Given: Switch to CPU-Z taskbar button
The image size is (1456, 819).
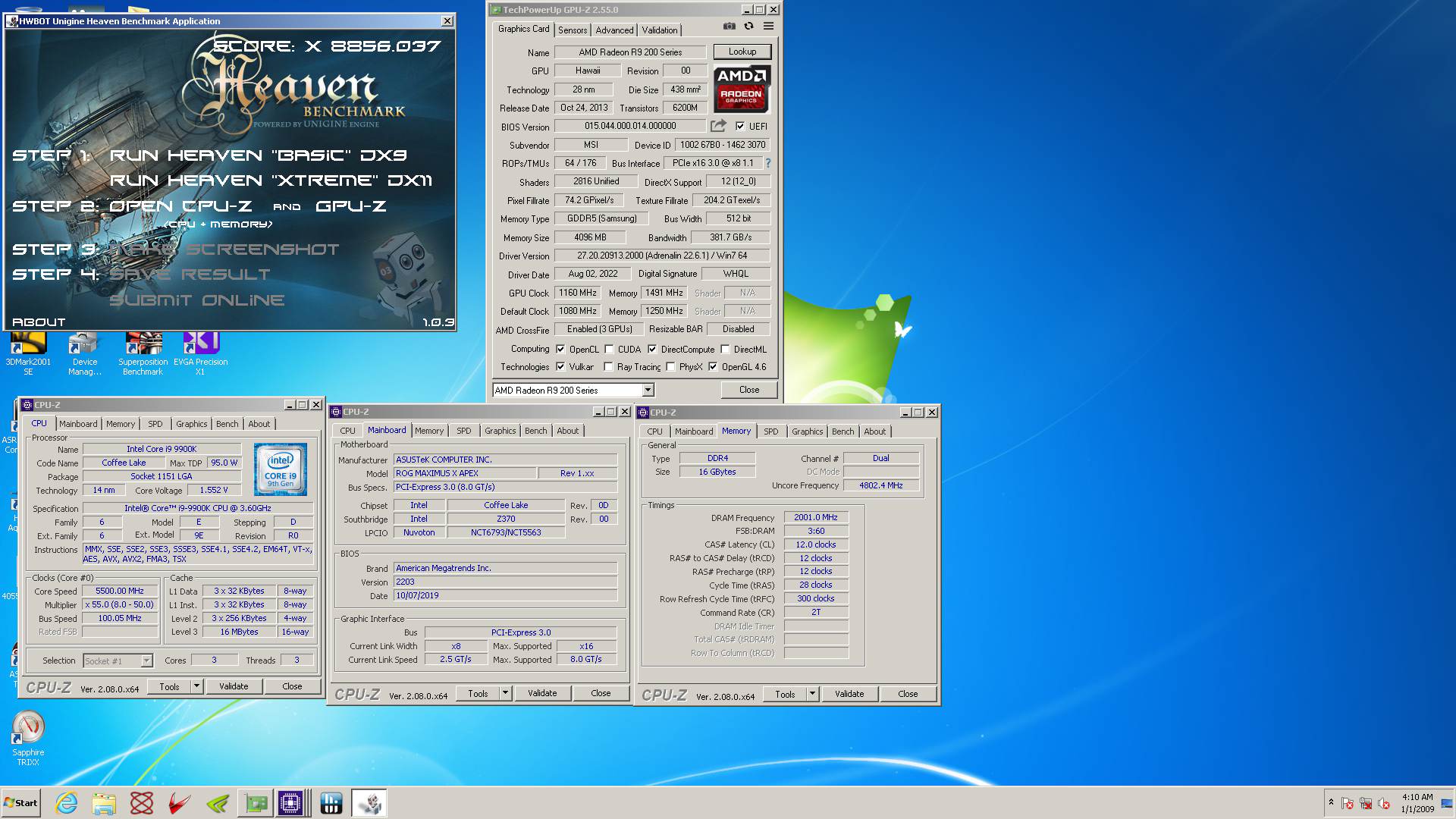Looking at the screenshot, I should click(x=291, y=803).
